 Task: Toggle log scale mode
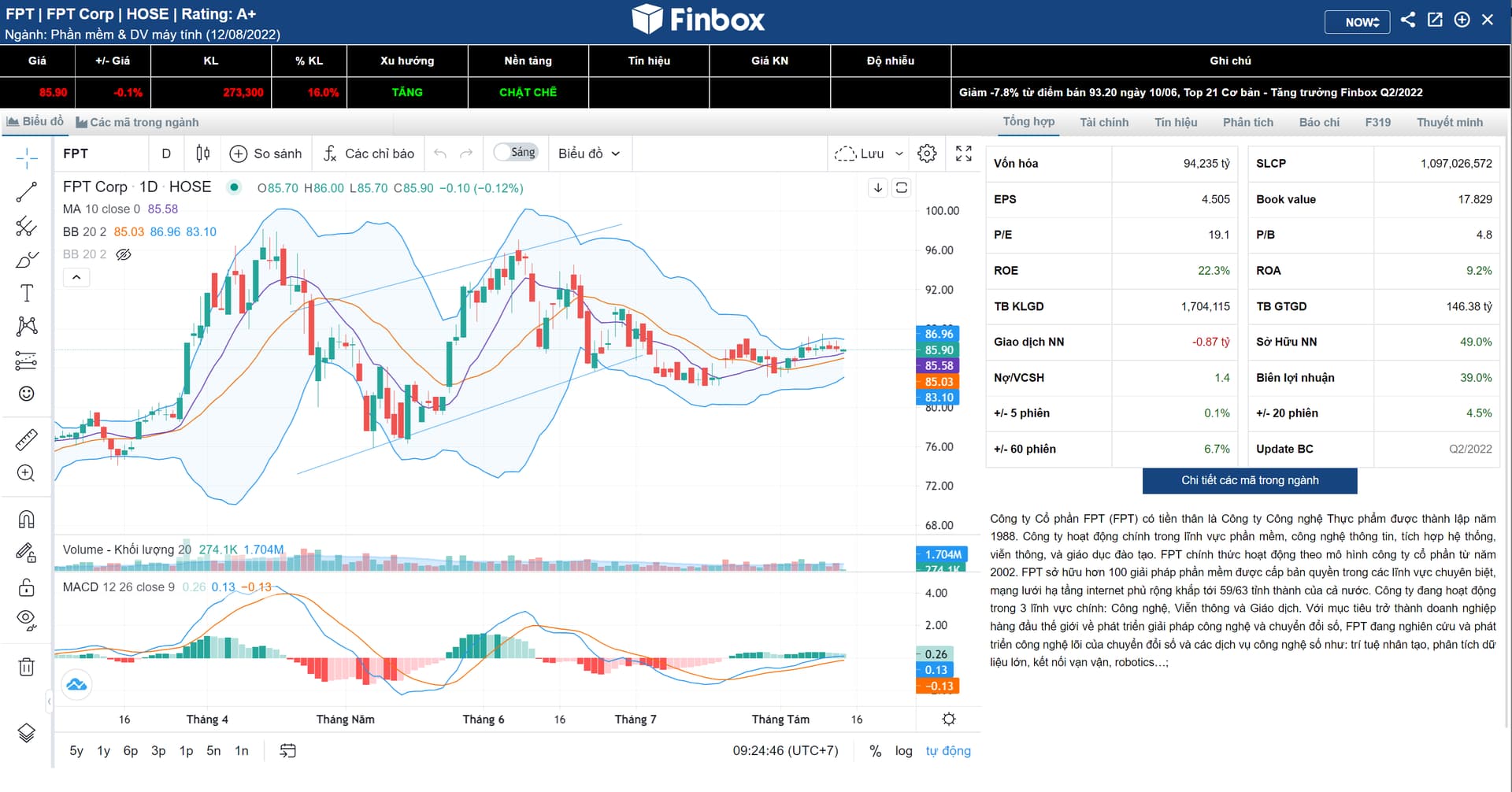[x=904, y=751]
